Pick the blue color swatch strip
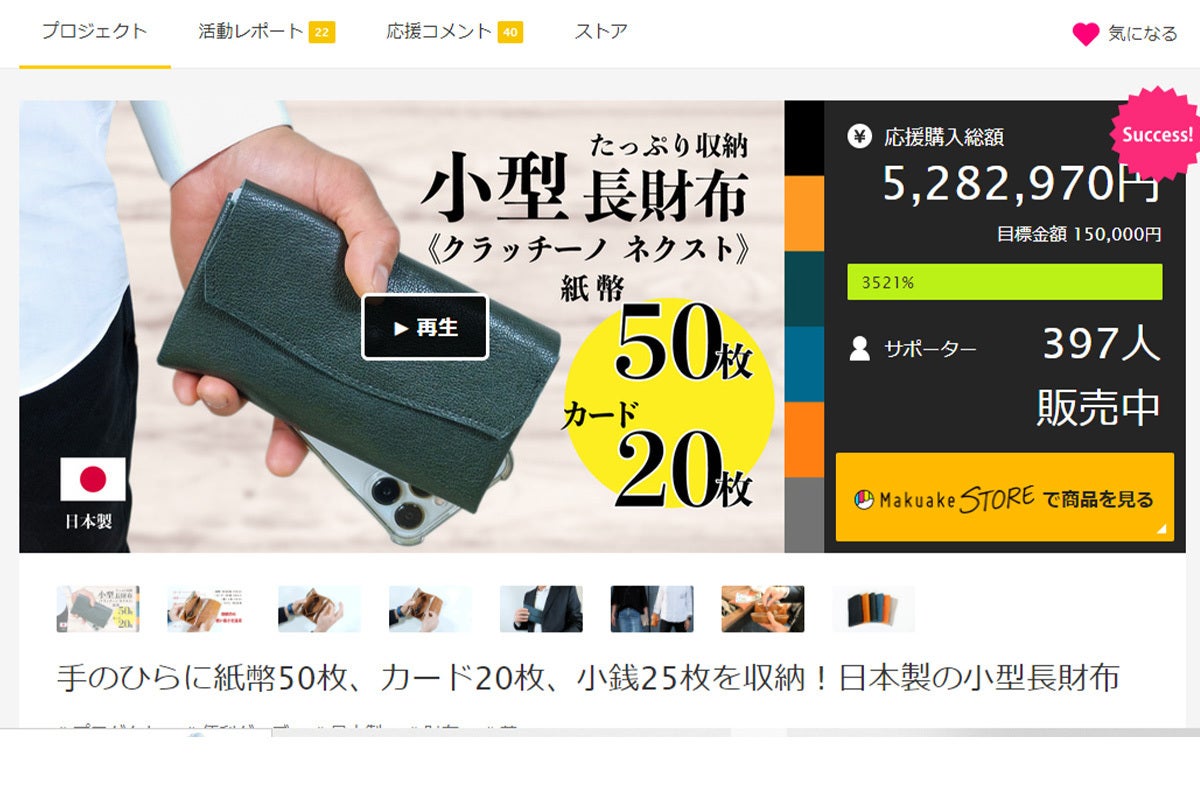1200x800 pixels. coord(805,364)
